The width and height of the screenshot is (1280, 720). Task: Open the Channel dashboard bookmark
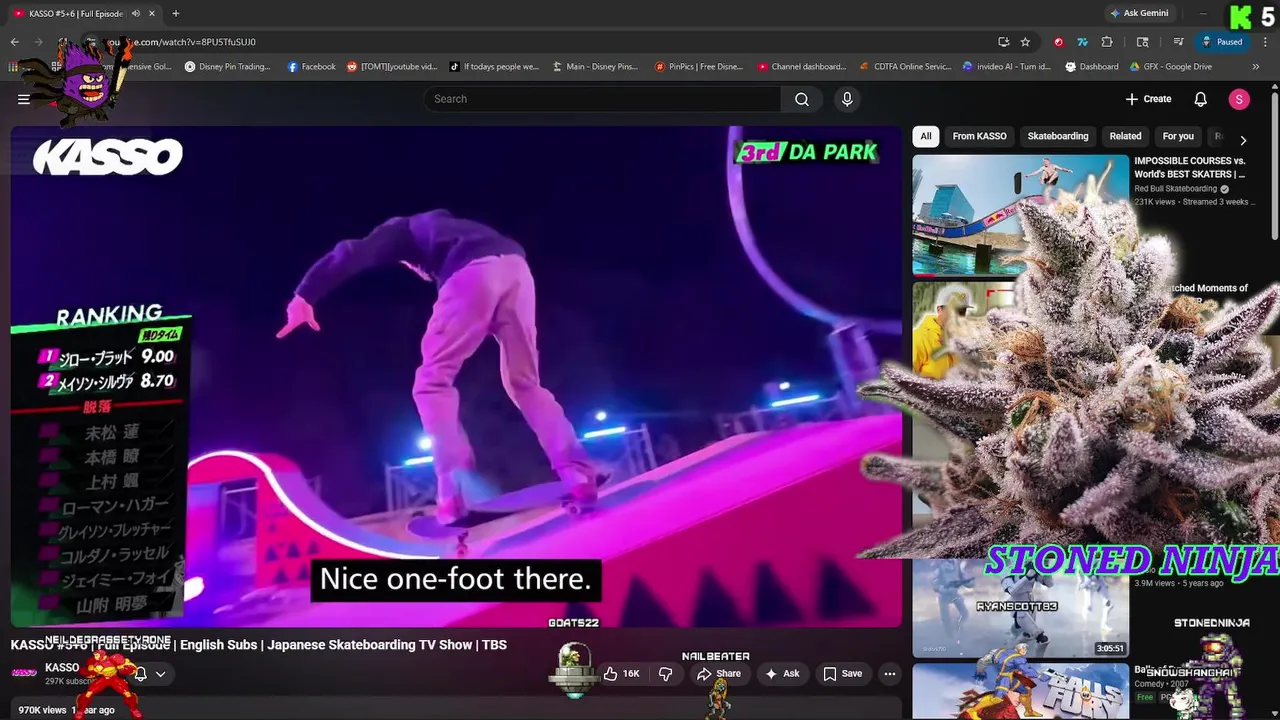point(801,67)
